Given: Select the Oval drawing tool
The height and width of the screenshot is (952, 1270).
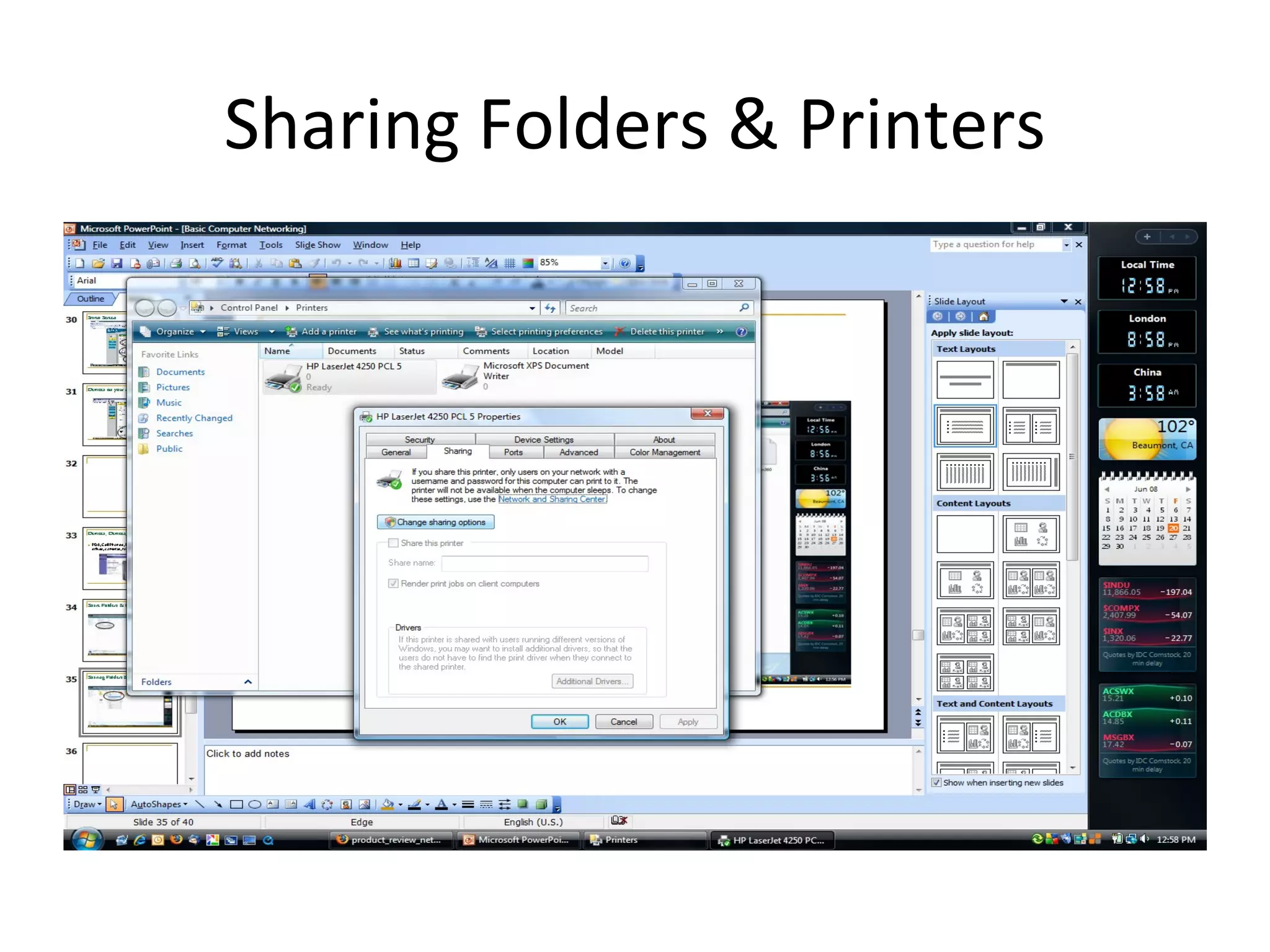Looking at the screenshot, I should (x=254, y=804).
